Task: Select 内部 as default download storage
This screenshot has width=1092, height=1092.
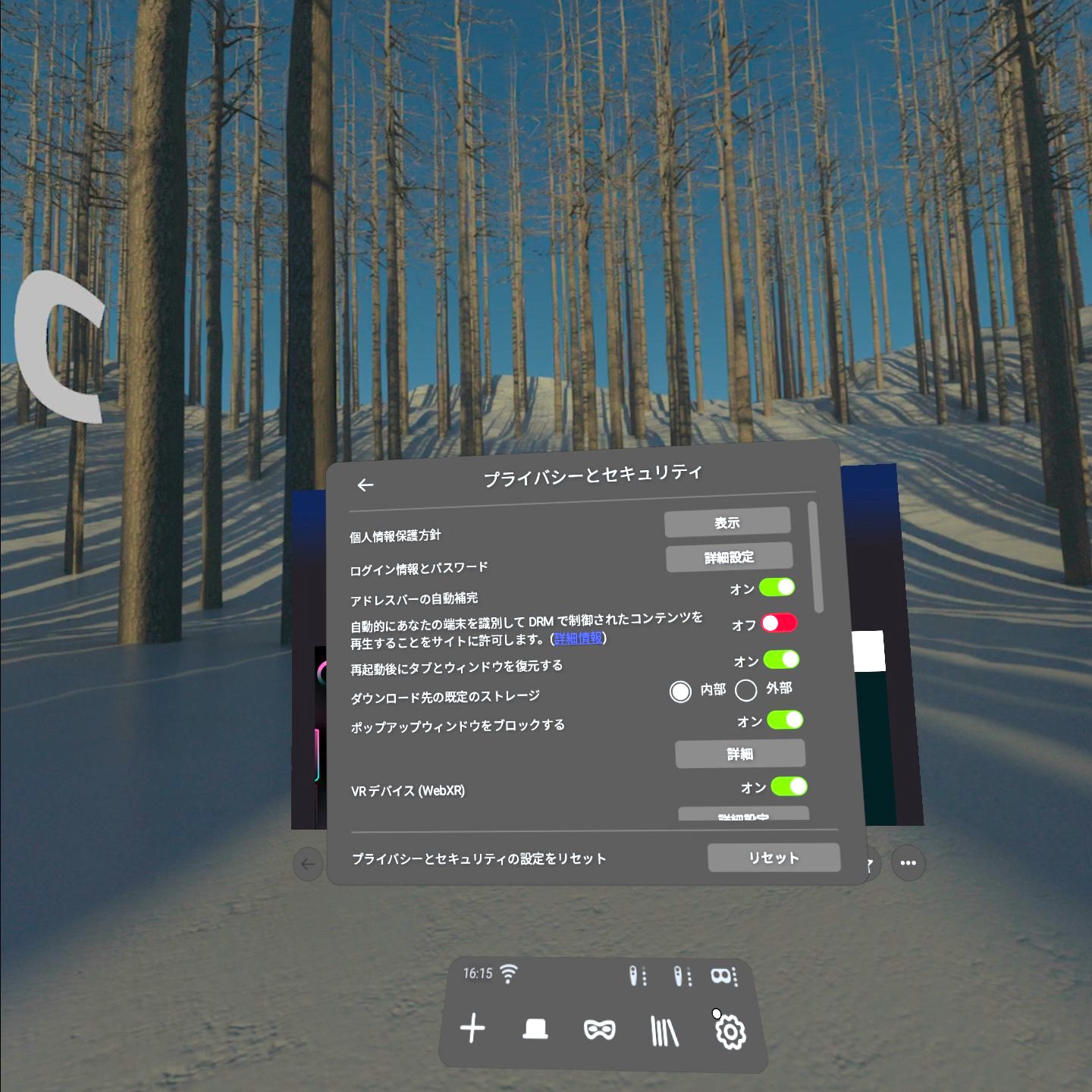Action: tap(680, 691)
